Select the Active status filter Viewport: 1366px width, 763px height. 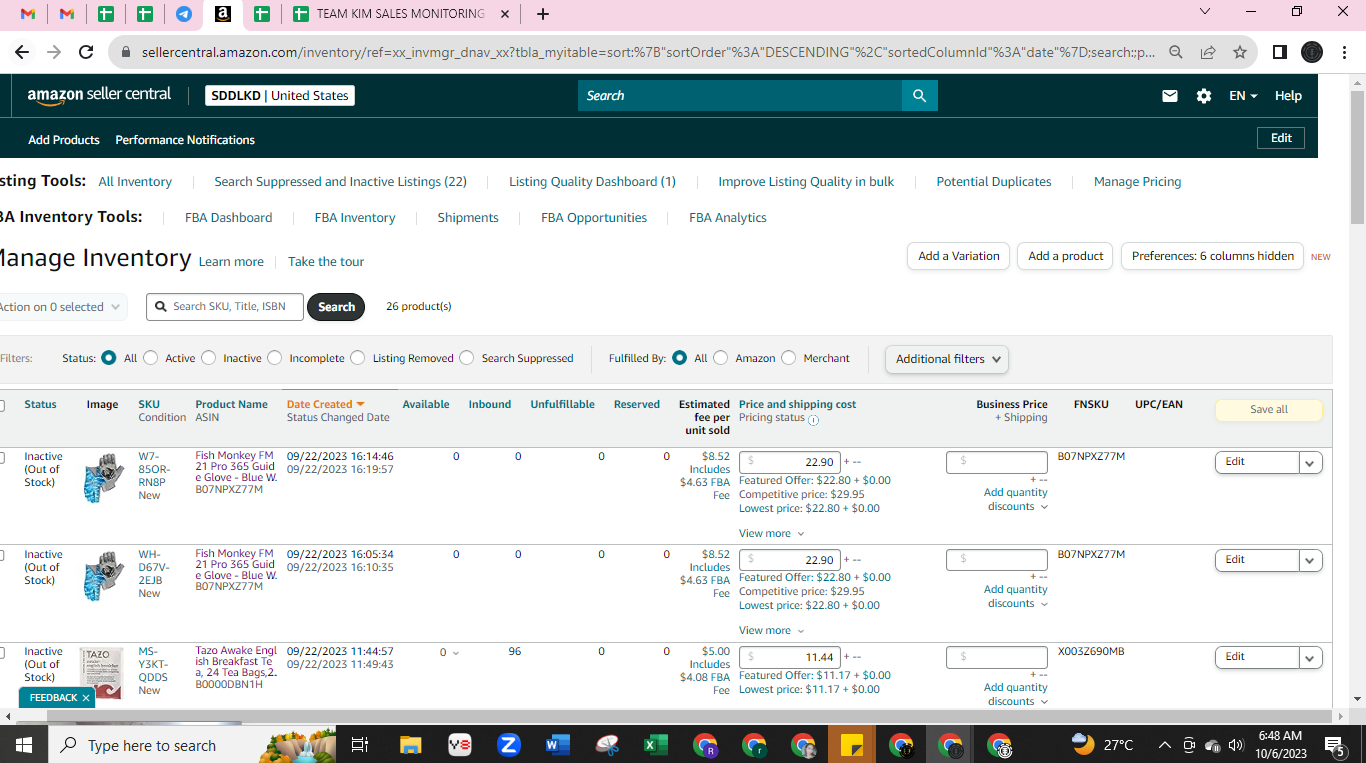click(151, 358)
